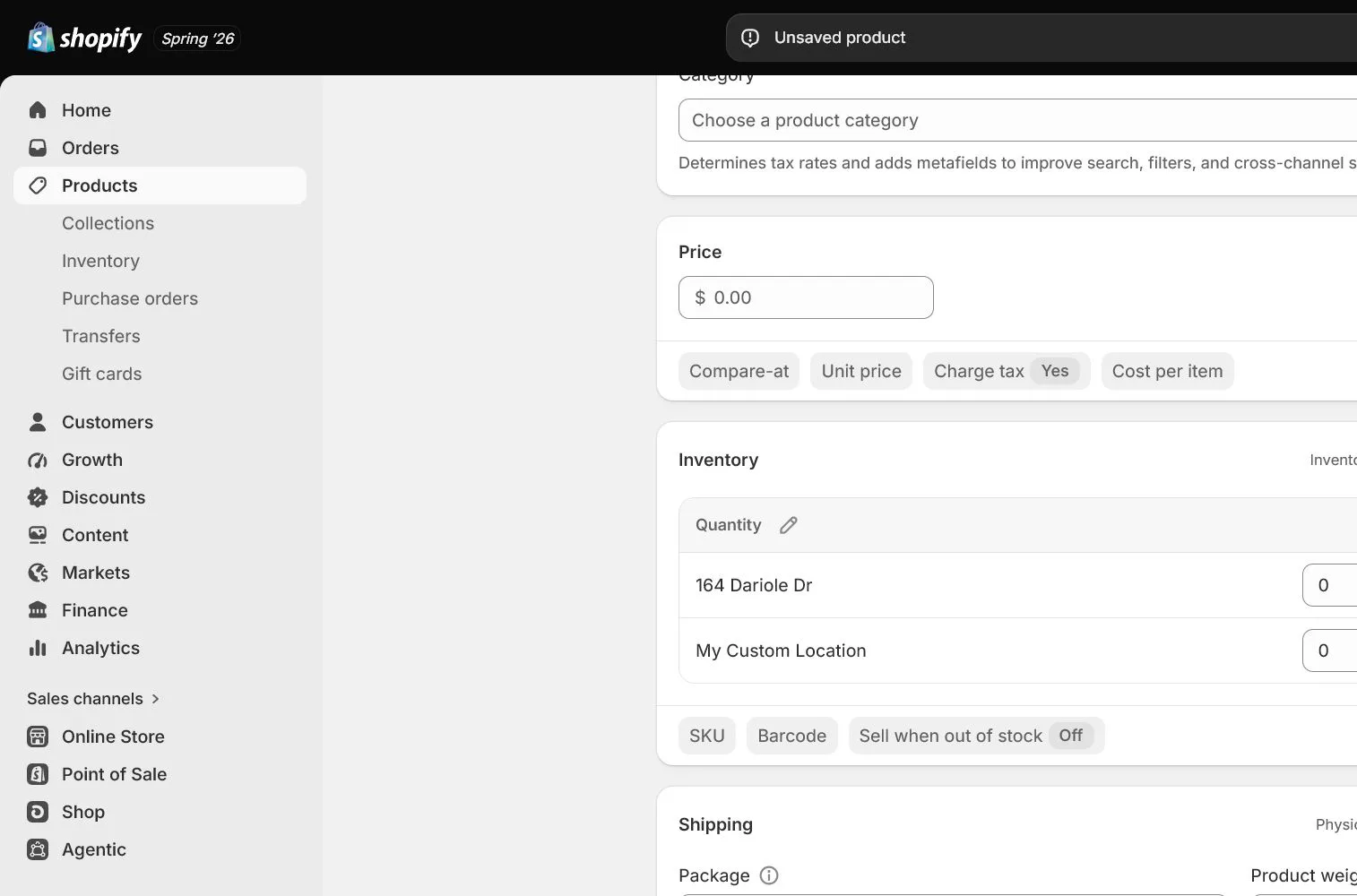Click the Shopify bag logo
This screenshot has height=896, width=1357.
click(x=41, y=38)
